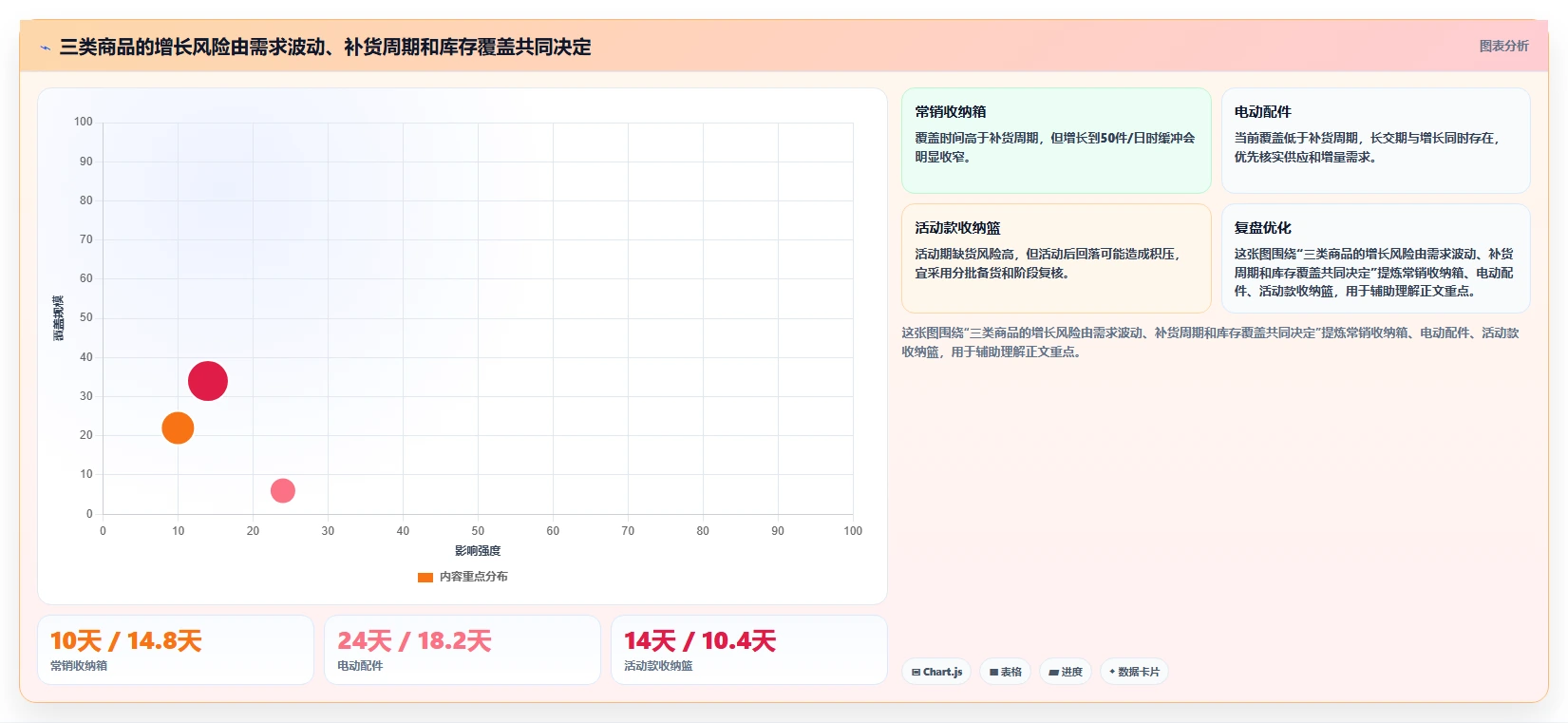Click the 内容重点分布 legend label
The width and height of the screenshot is (1568, 723).
pyautogui.click(x=473, y=577)
